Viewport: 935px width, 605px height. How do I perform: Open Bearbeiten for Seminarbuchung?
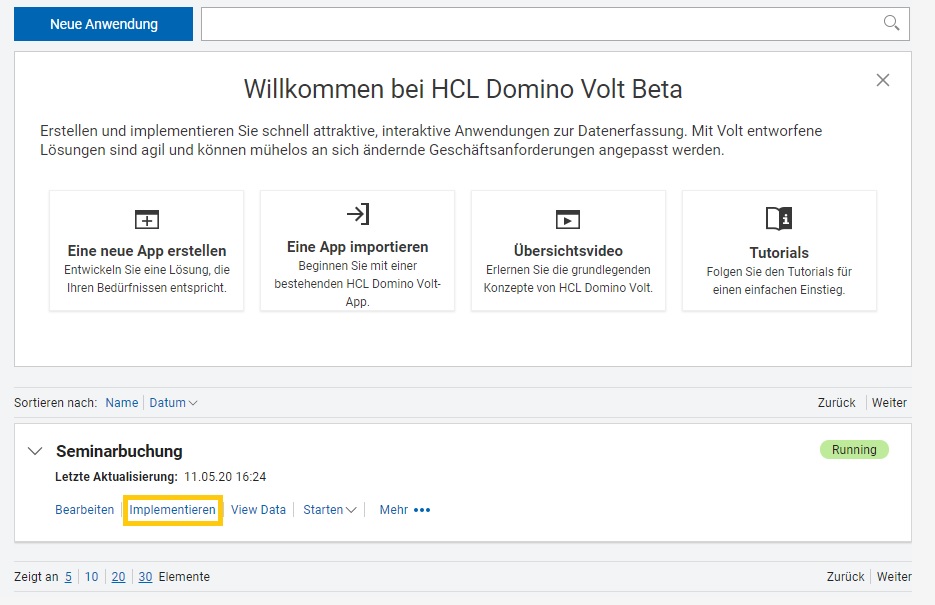(84, 510)
